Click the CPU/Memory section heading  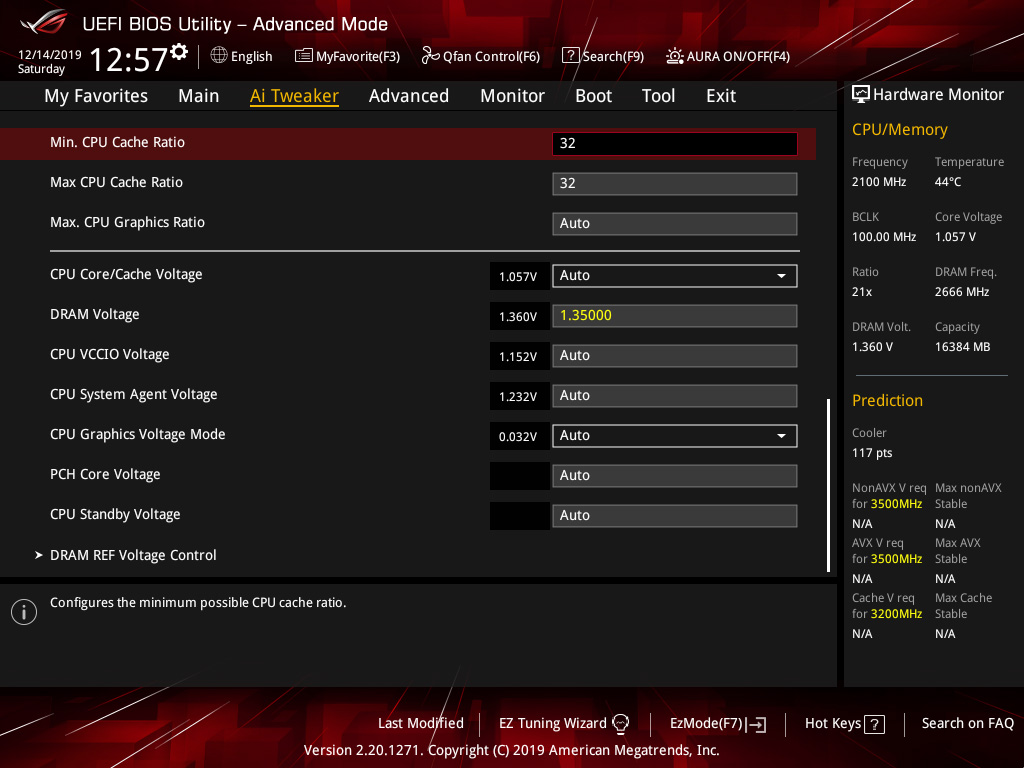[899, 129]
